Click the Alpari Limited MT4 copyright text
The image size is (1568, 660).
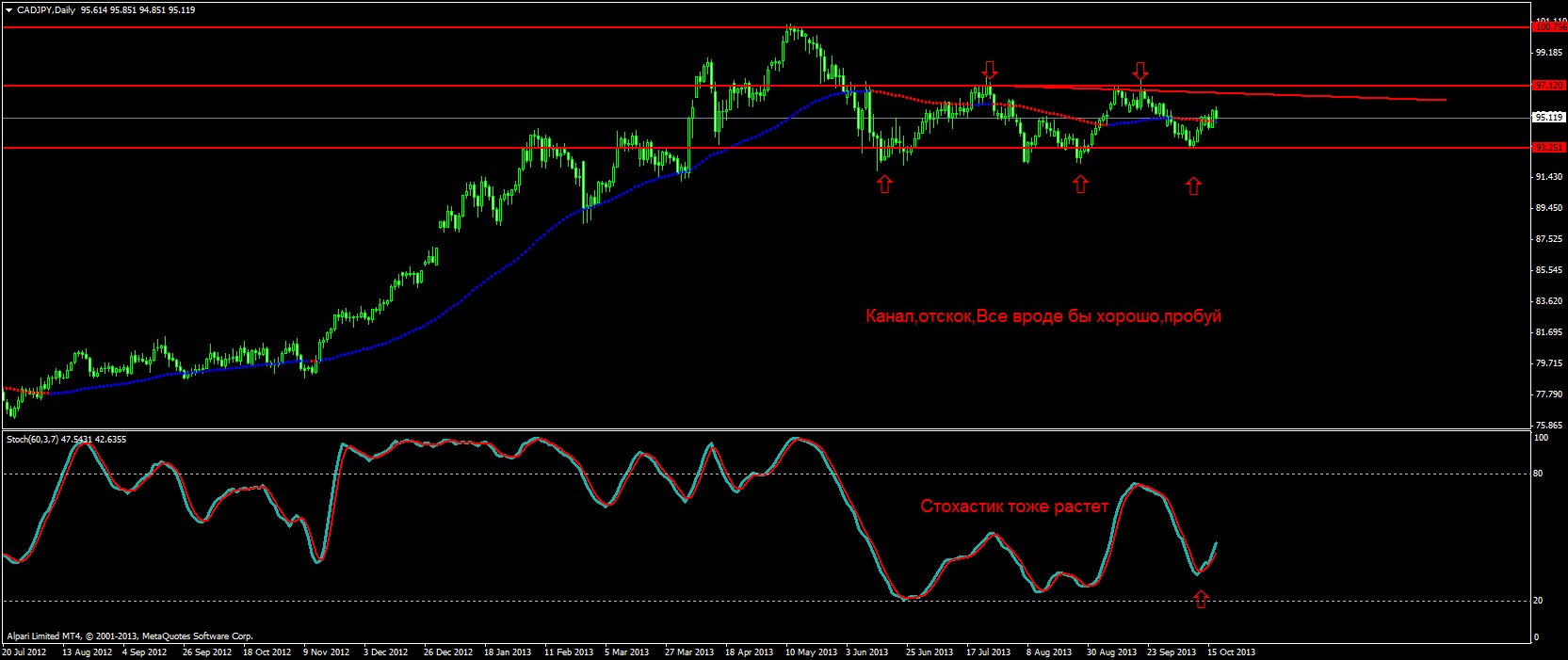pos(130,636)
